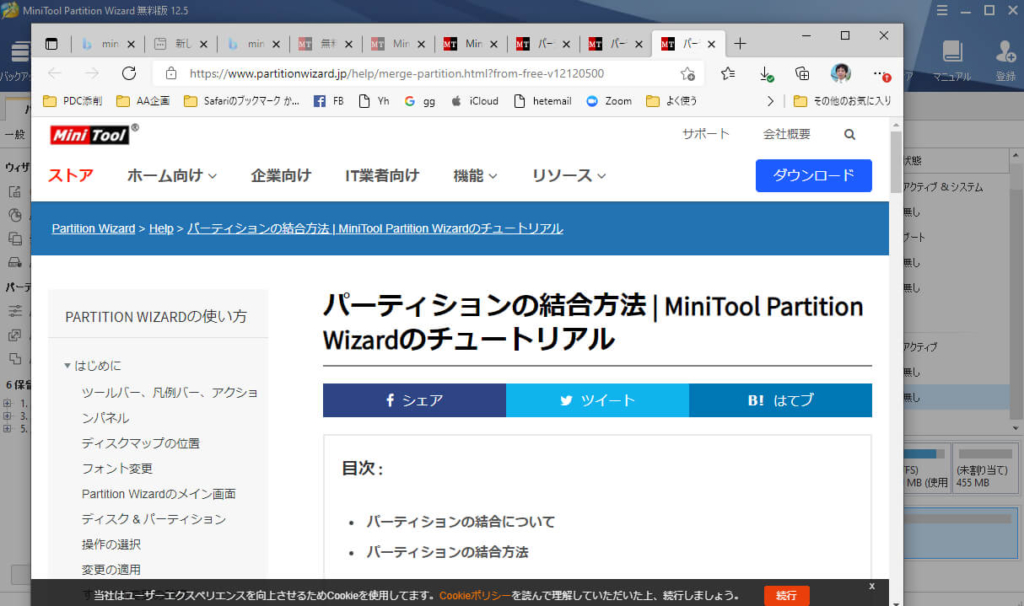Image resolution: width=1024 pixels, height=606 pixels.
Task: Open hamburger menu in Partition Wizard title bar
Action: (942, 10)
